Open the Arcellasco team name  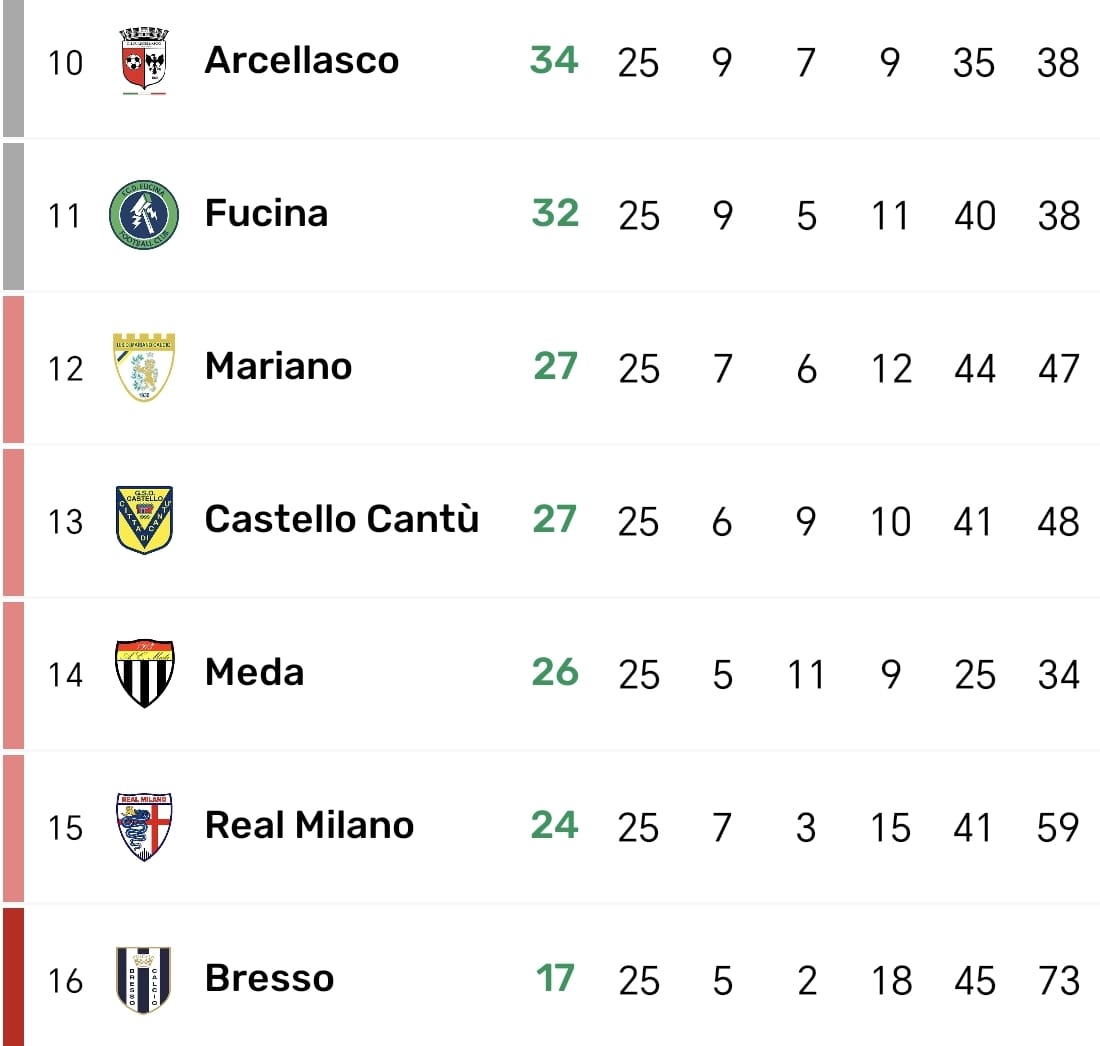pyautogui.click(x=301, y=61)
